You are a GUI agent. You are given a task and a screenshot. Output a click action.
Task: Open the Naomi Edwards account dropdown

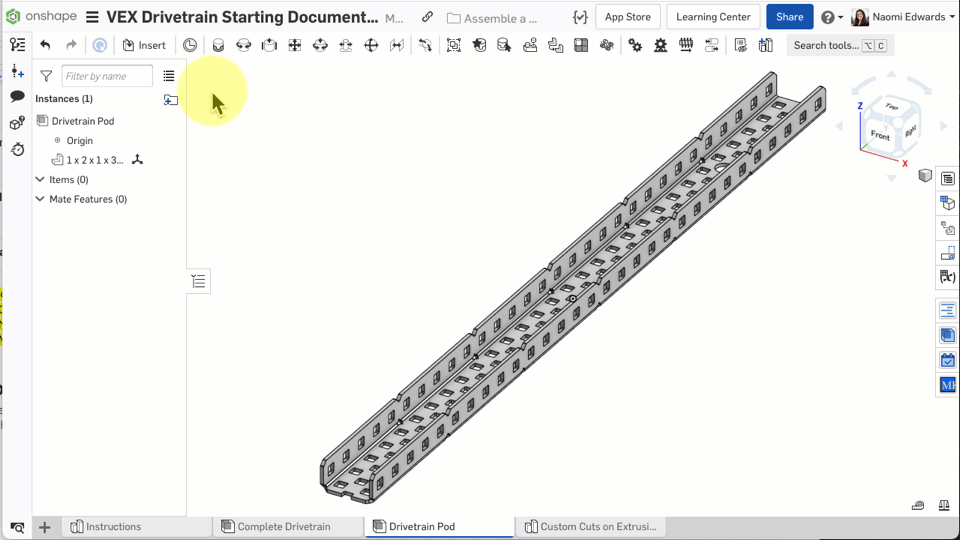(x=903, y=17)
